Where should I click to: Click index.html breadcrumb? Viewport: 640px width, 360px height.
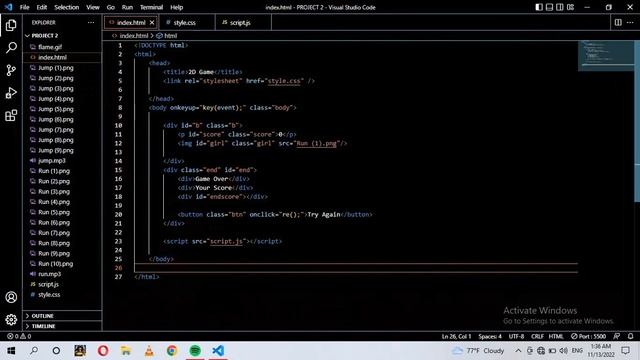(133, 36)
